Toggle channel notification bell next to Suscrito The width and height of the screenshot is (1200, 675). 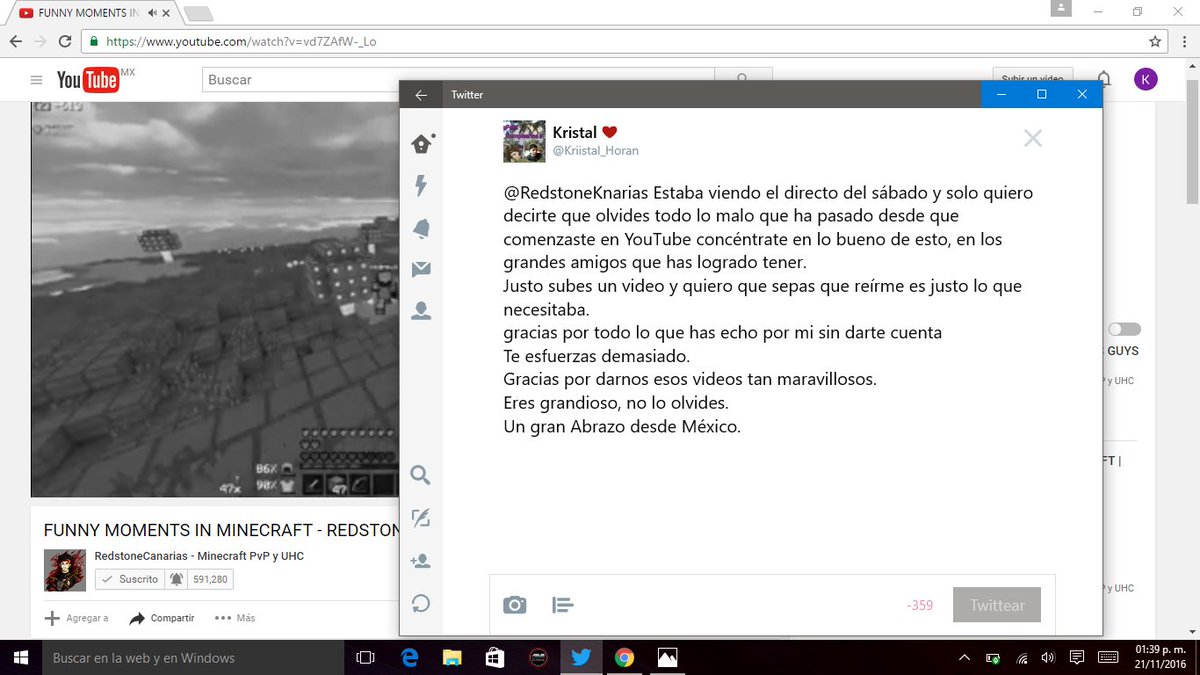[x=176, y=579]
